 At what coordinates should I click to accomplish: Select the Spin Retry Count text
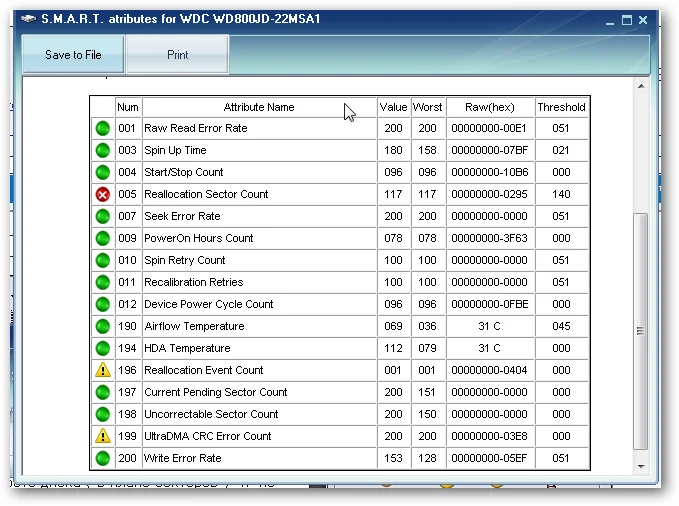(184, 260)
